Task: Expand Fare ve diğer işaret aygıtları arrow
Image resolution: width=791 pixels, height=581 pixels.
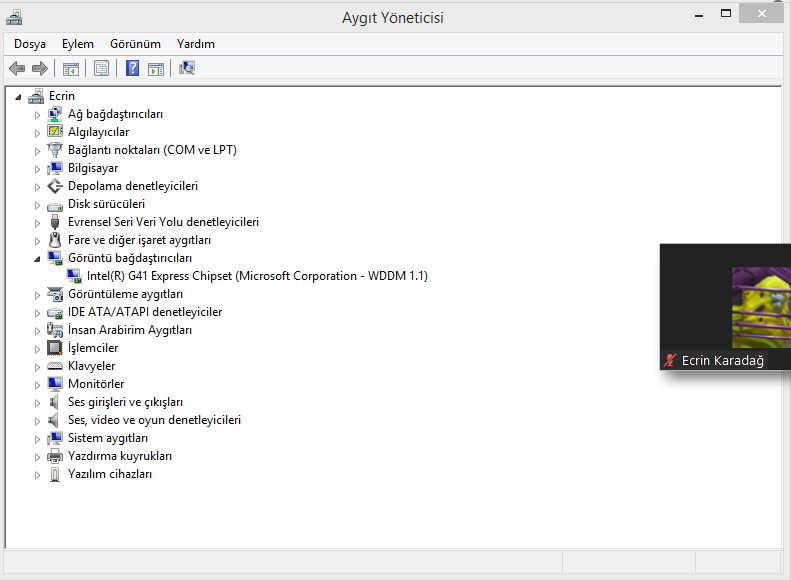Action: 37,241
